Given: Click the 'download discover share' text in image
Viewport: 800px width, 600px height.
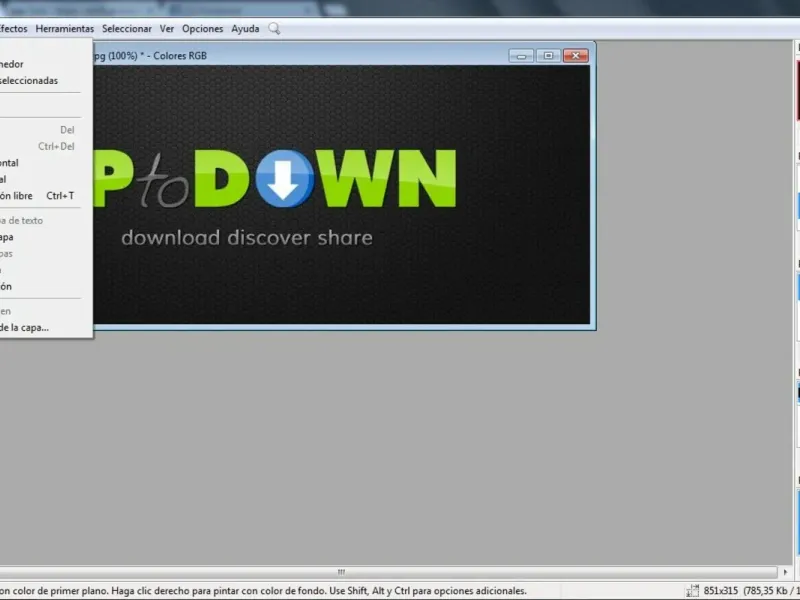Looking at the screenshot, I should (247, 238).
